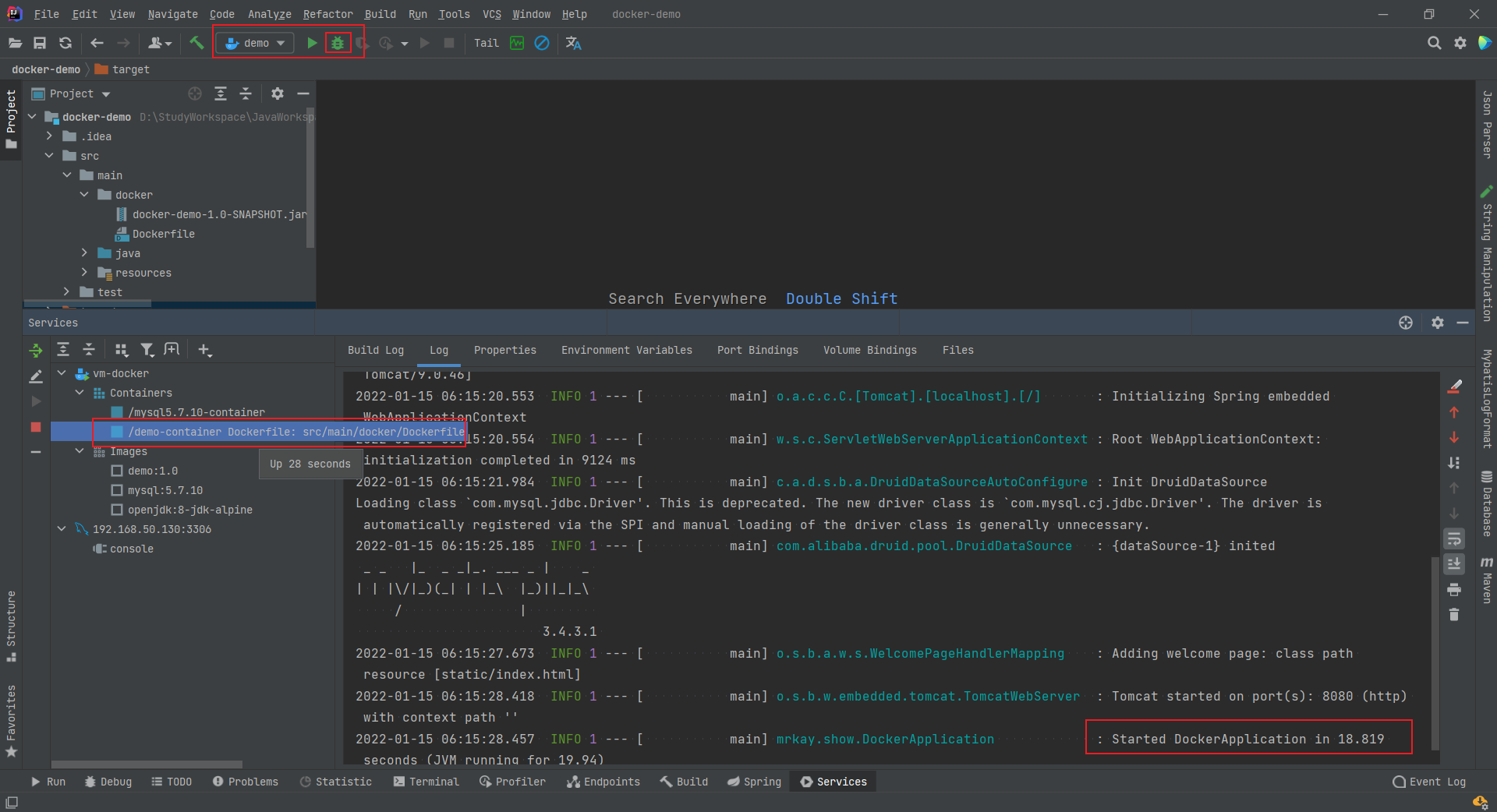The image size is (1497, 812).
Task: Open the Terminal tool window
Action: pos(426,782)
